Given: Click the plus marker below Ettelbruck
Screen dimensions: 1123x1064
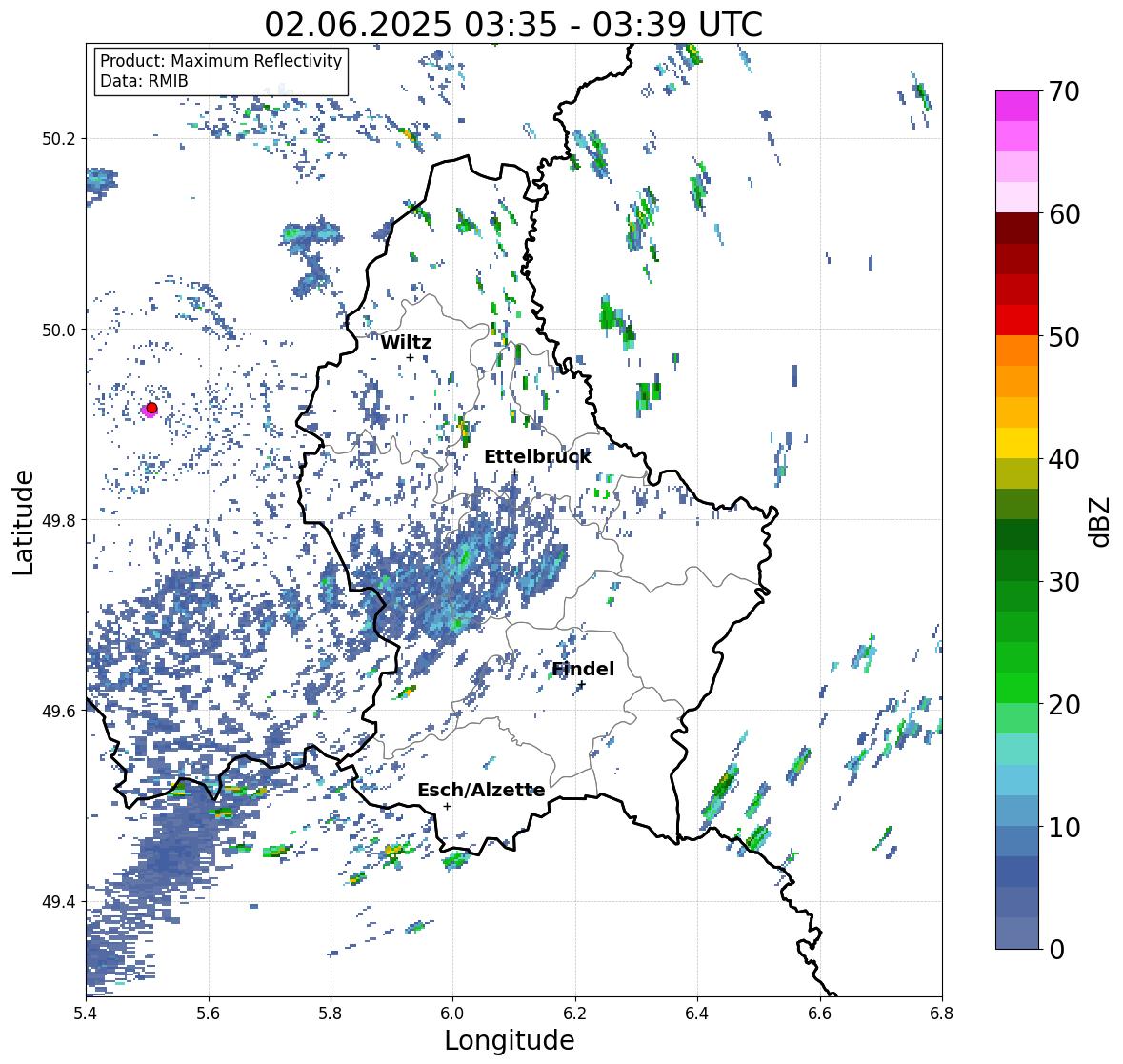Looking at the screenshot, I should [514, 472].
